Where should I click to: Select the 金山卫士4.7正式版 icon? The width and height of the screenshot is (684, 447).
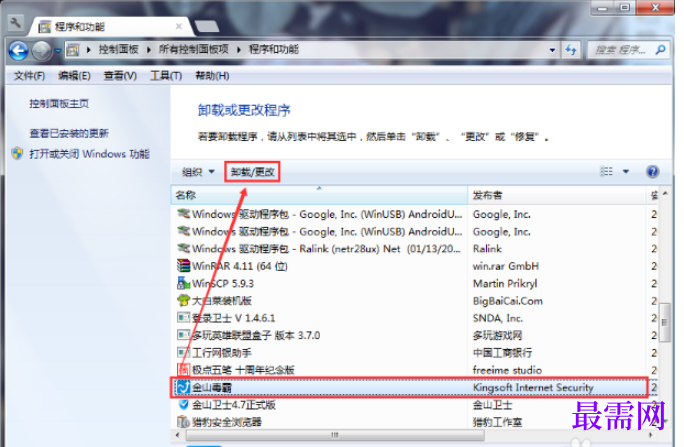tap(184, 404)
